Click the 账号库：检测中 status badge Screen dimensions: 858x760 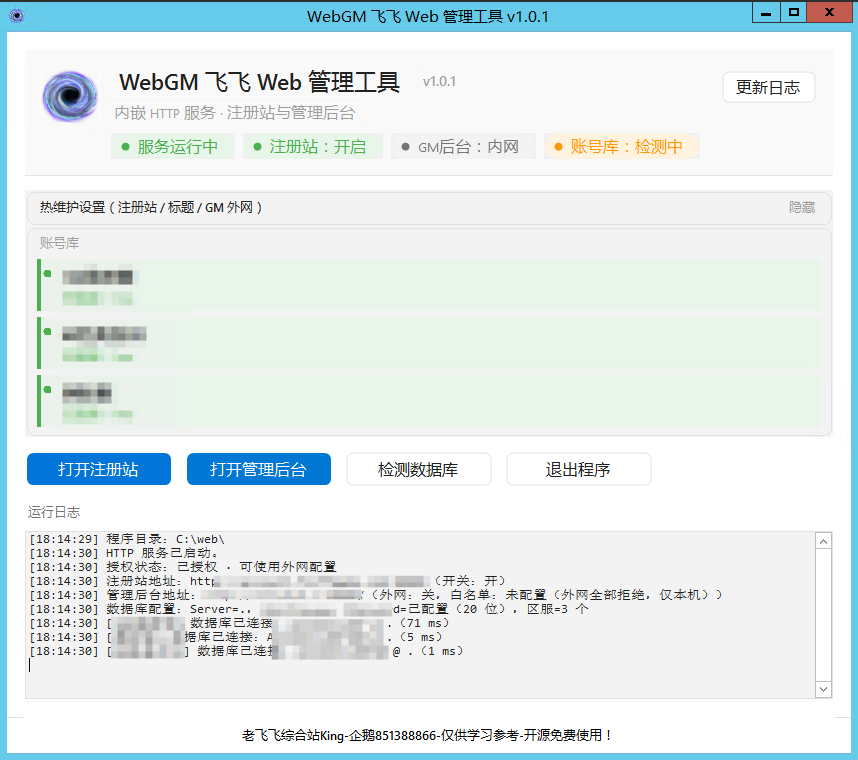pos(622,147)
